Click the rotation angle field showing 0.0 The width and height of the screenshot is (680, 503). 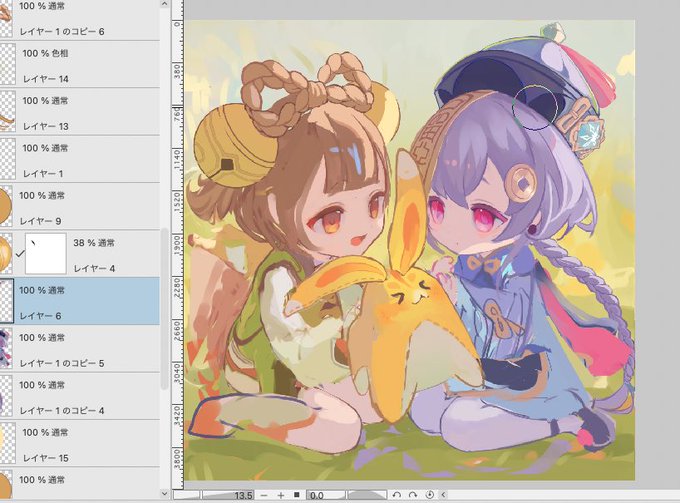[x=326, y=495]
